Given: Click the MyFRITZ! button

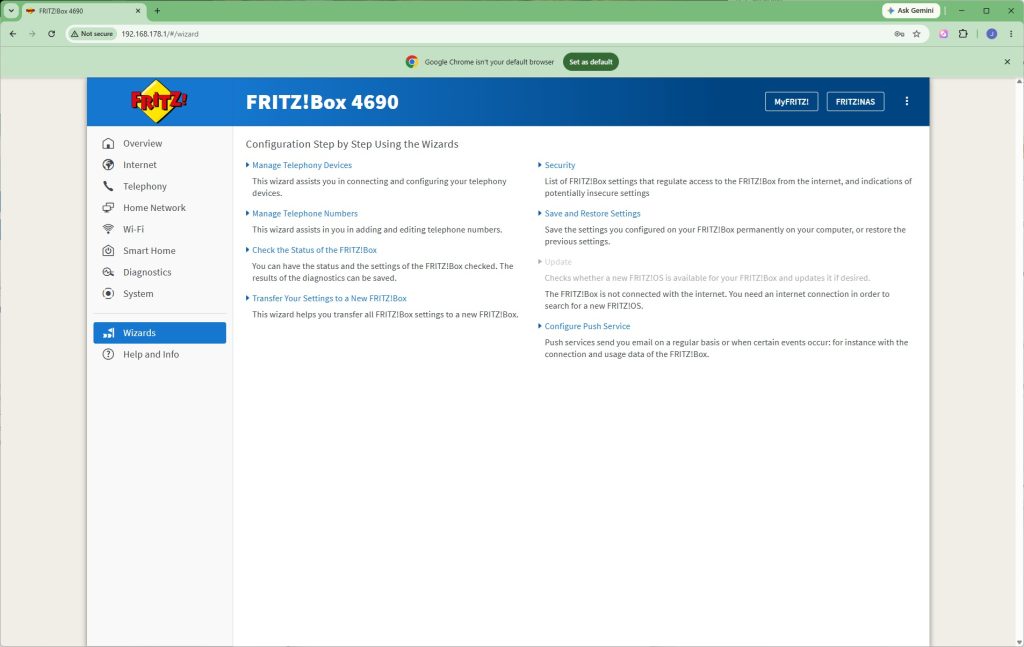Looking at the screenshot, I should [x=791, y=102].
